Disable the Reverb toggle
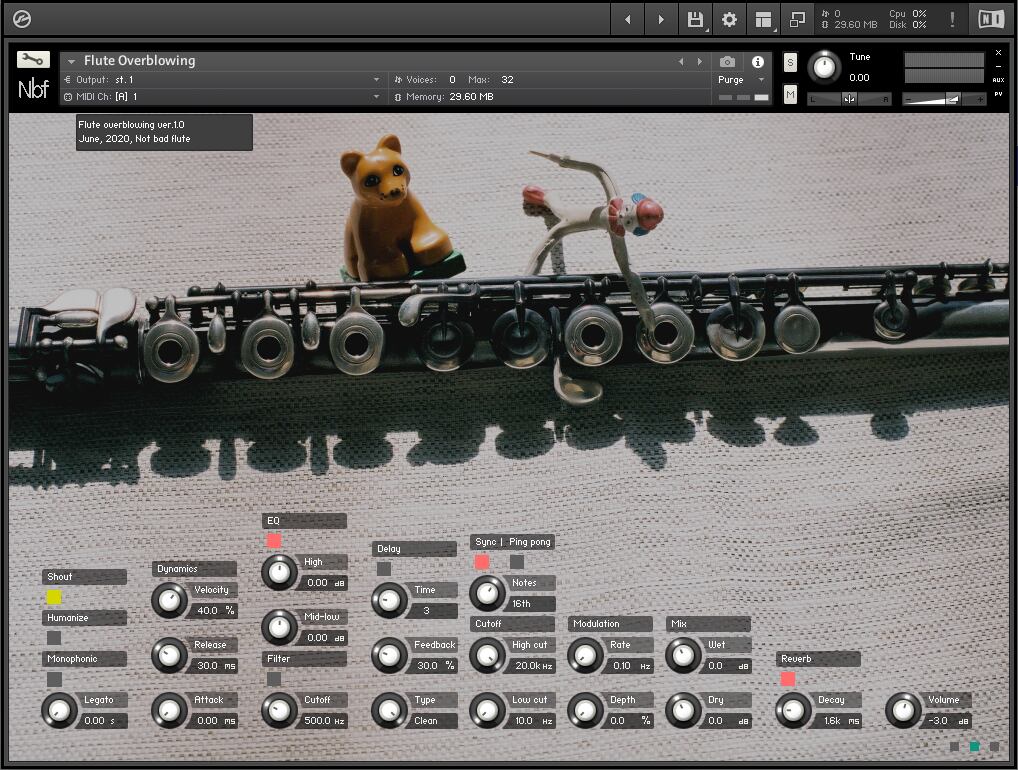Viewport: 1018px width, 770px height. tap(788, 679)
